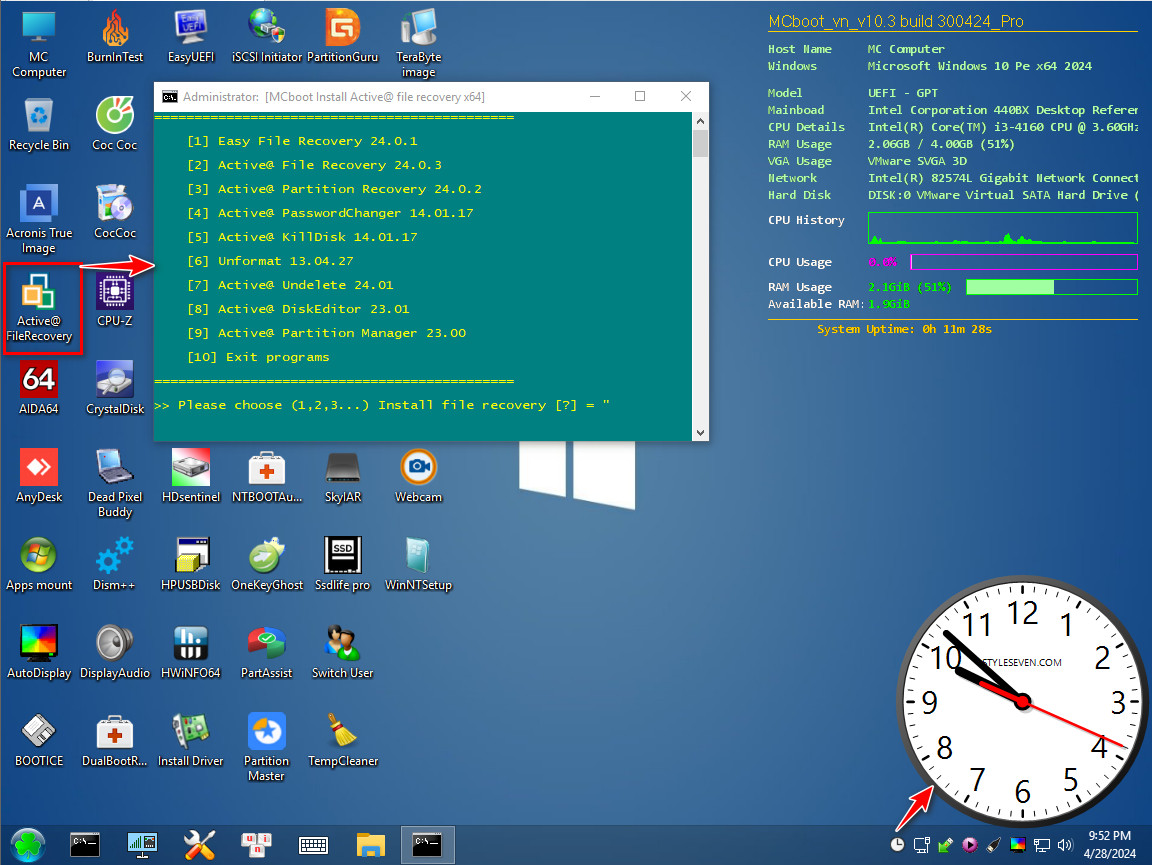
Task: Open Partition Master
Action: point(266,735)
